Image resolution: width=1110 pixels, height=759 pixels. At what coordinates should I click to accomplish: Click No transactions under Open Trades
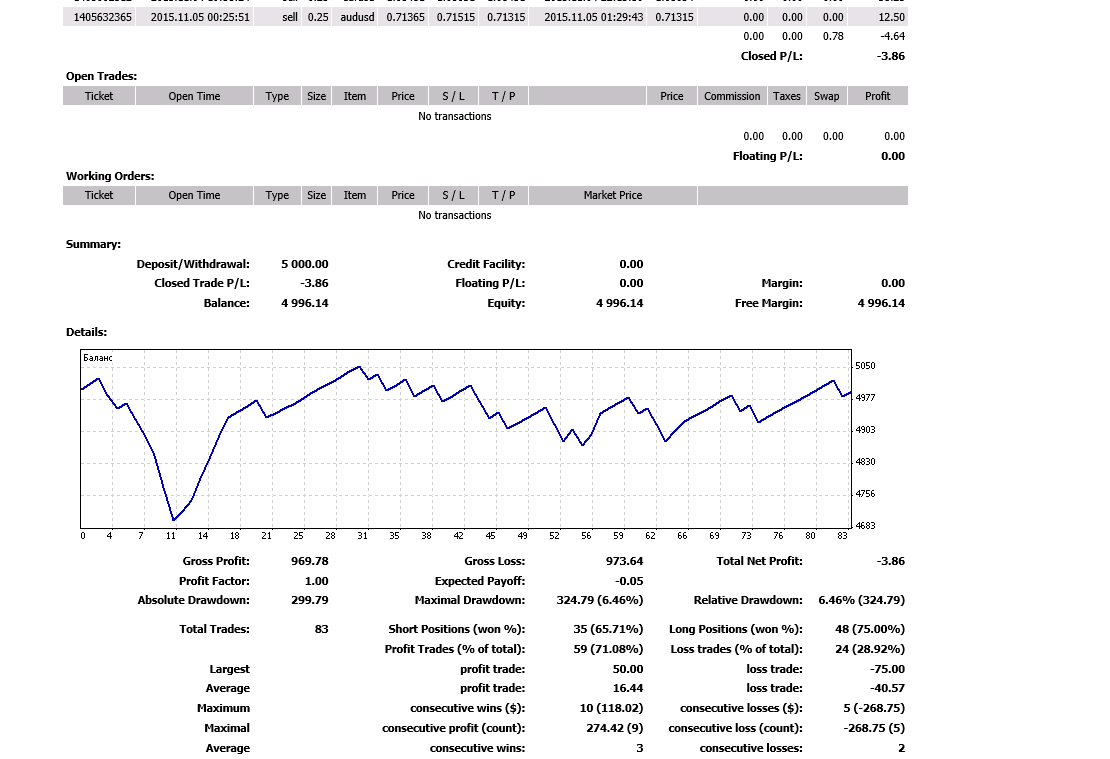click(x=454, y=116)
